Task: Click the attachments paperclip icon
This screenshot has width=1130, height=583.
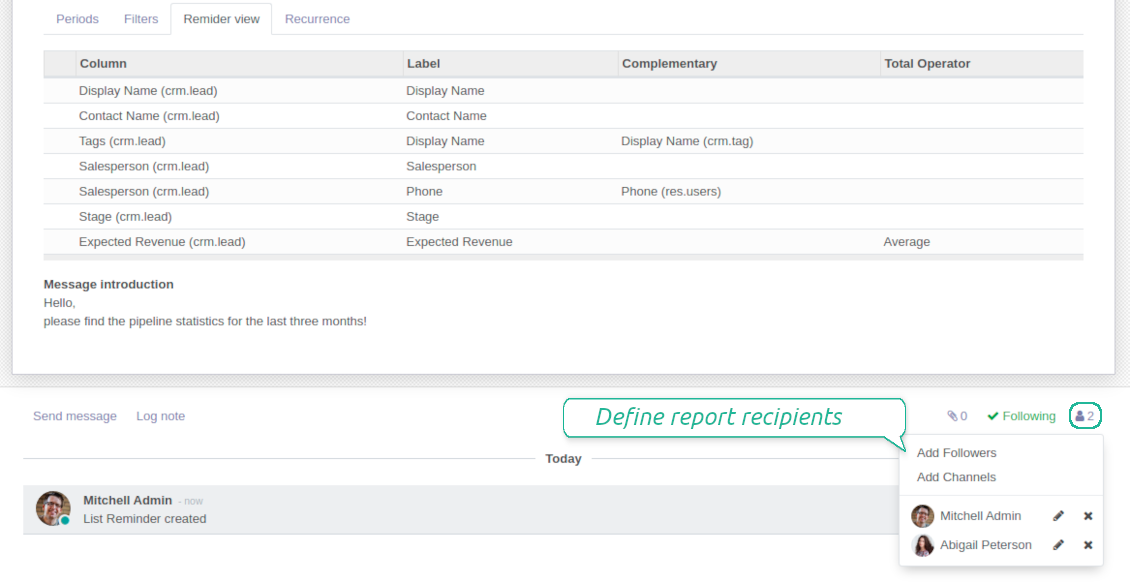Action: [957, 416]
